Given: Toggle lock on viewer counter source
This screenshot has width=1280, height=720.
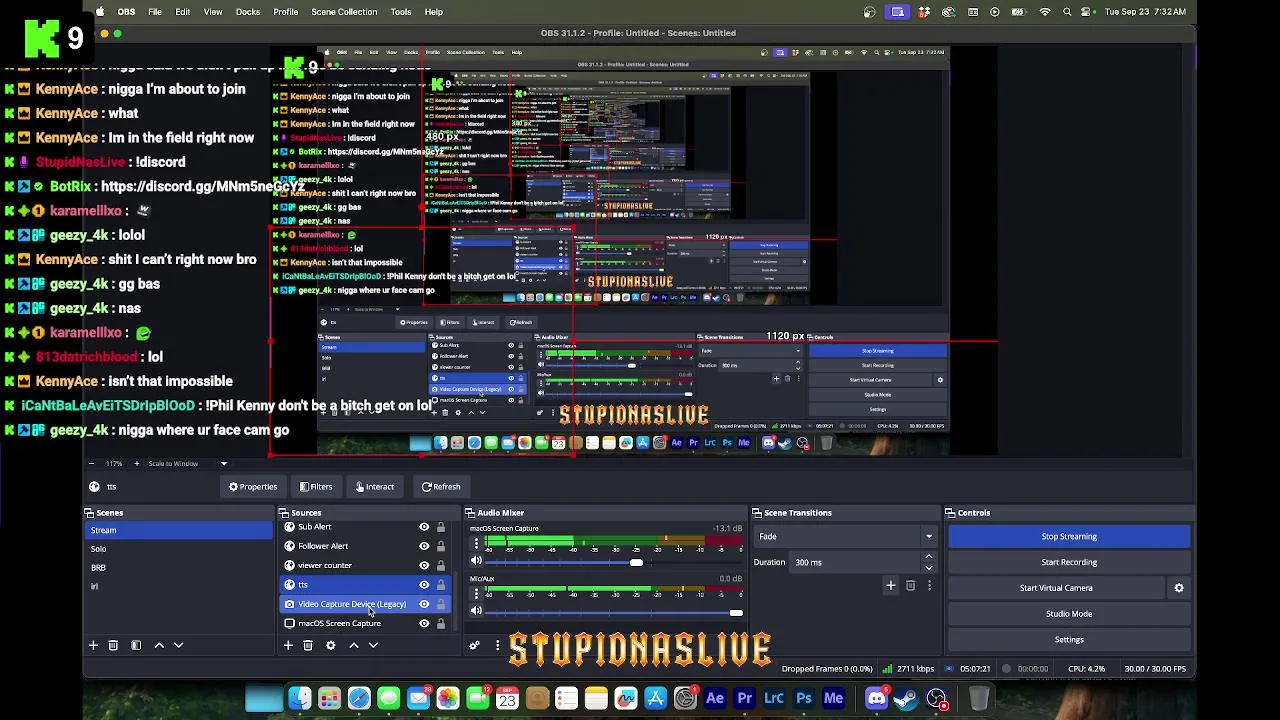Looking at the screenshot, I should coord(441,565).
